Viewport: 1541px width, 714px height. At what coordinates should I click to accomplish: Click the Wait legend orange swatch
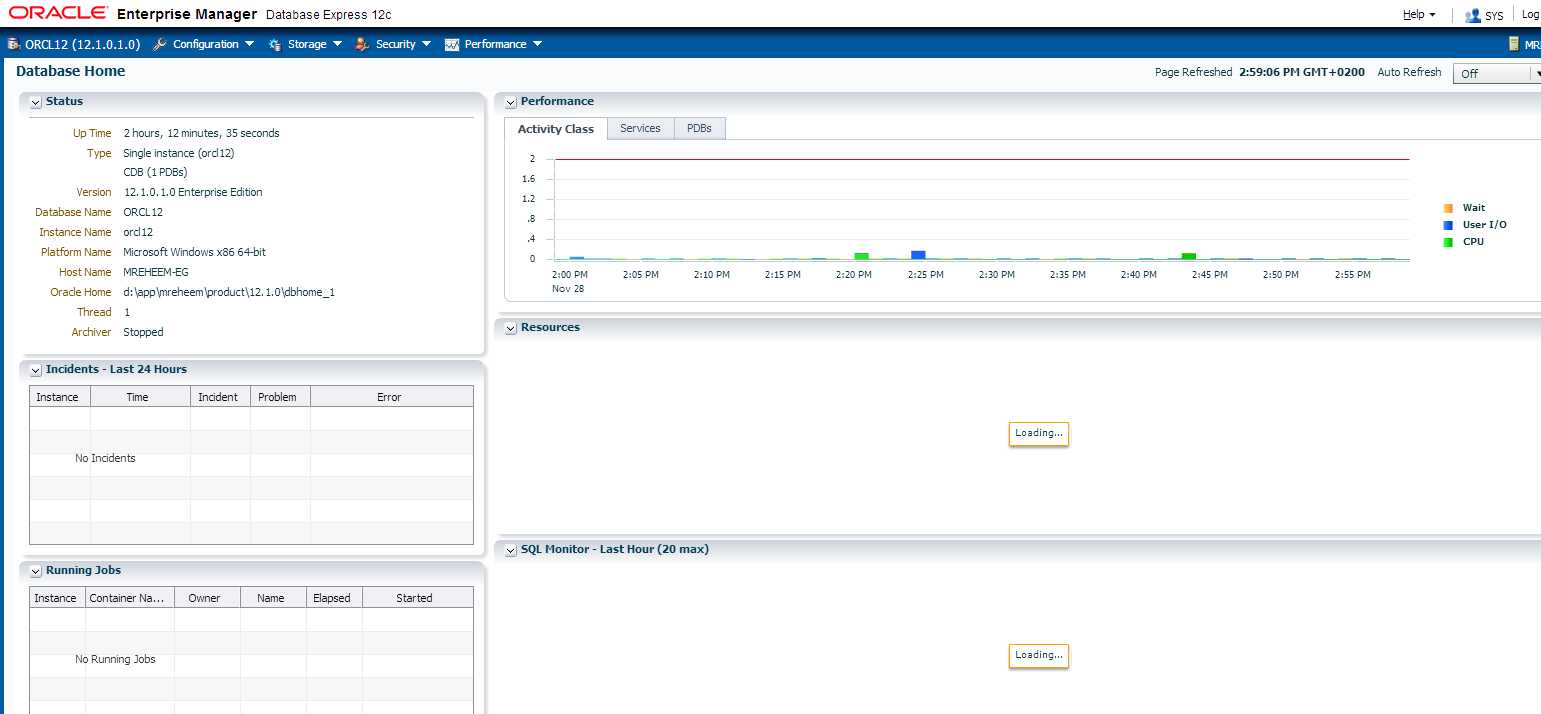[x=1448, y=208]
